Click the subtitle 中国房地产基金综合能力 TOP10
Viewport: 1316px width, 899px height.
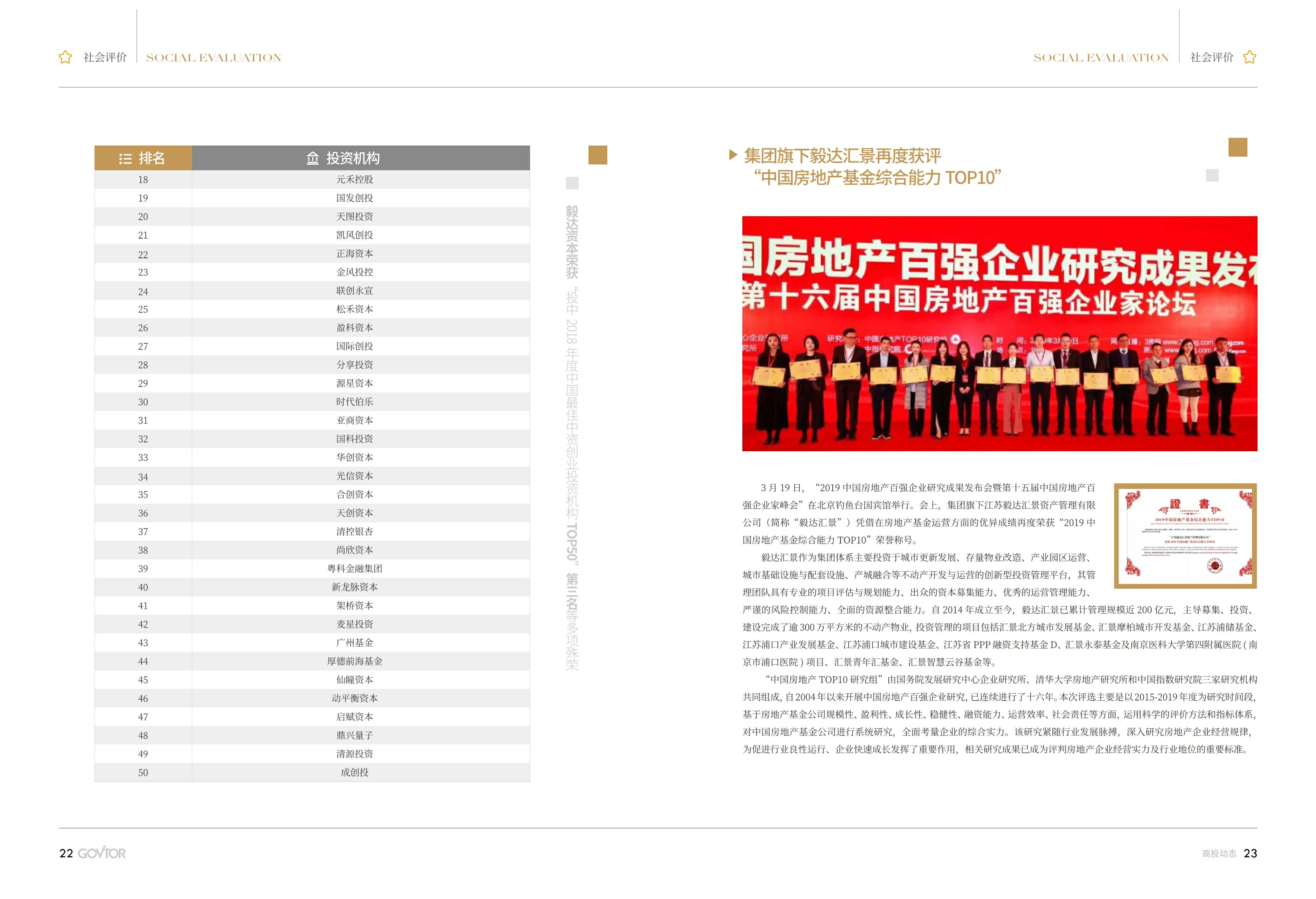click(x=877, y=178)
